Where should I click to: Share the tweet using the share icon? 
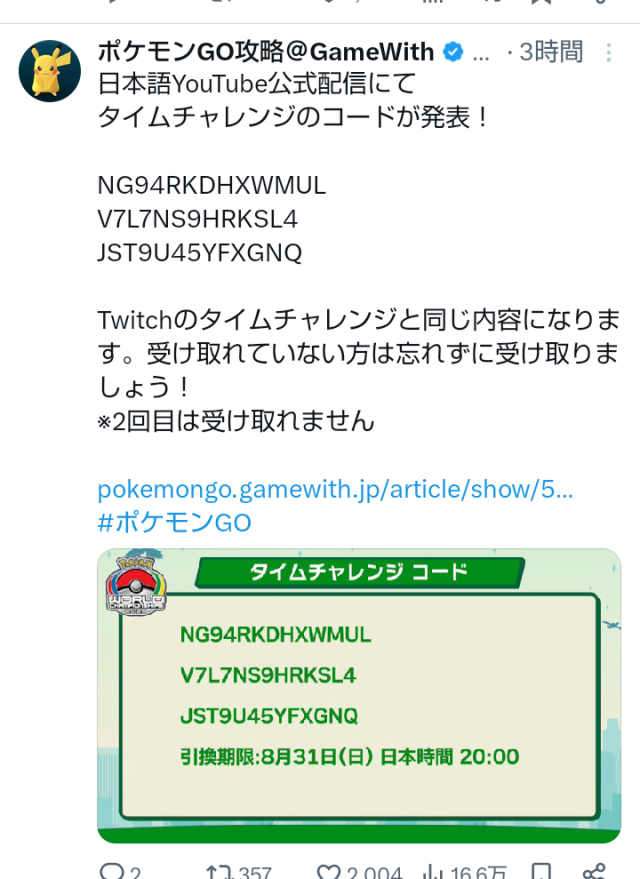click(593, 871)
